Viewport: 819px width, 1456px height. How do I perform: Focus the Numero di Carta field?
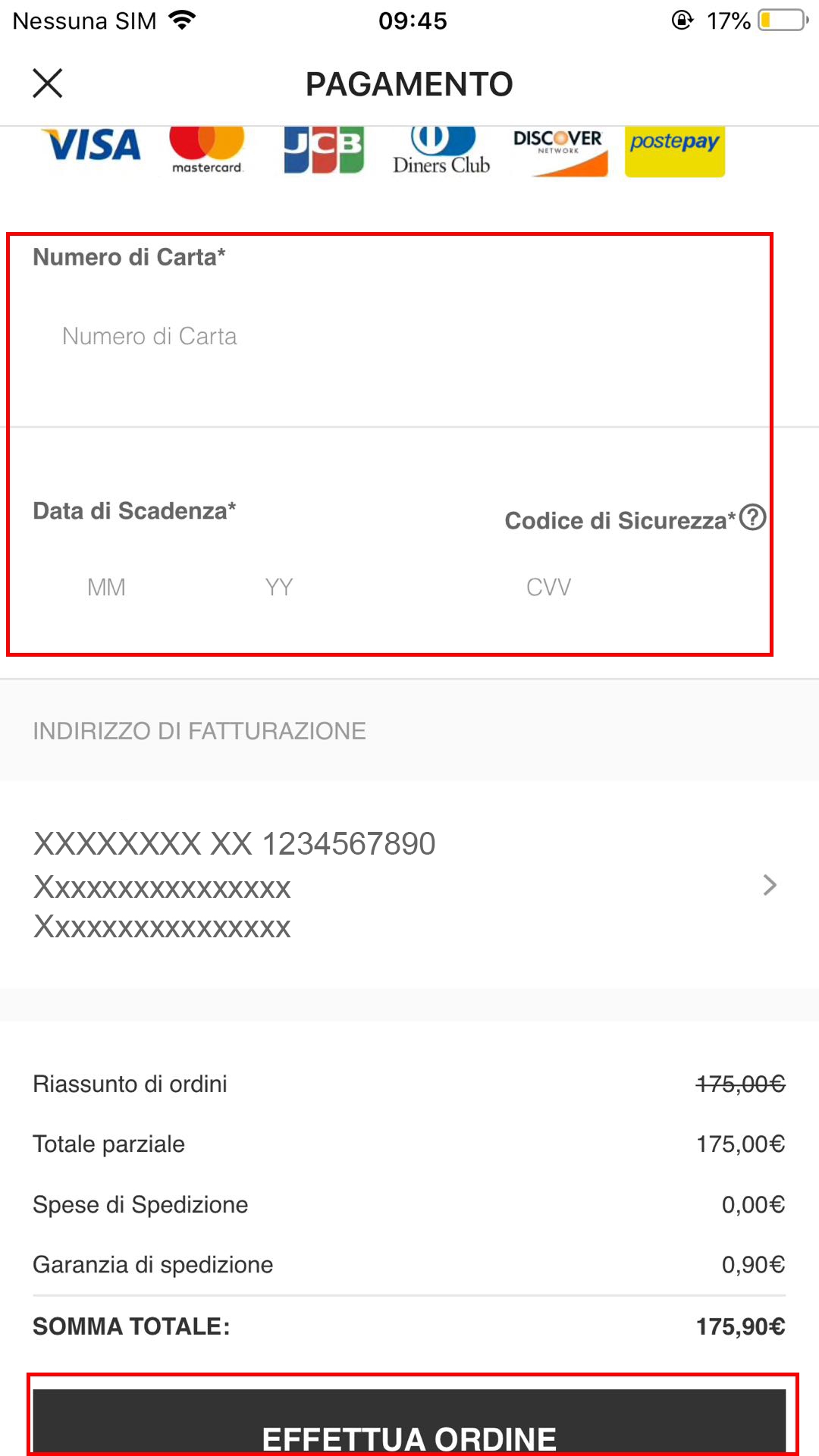379,336
